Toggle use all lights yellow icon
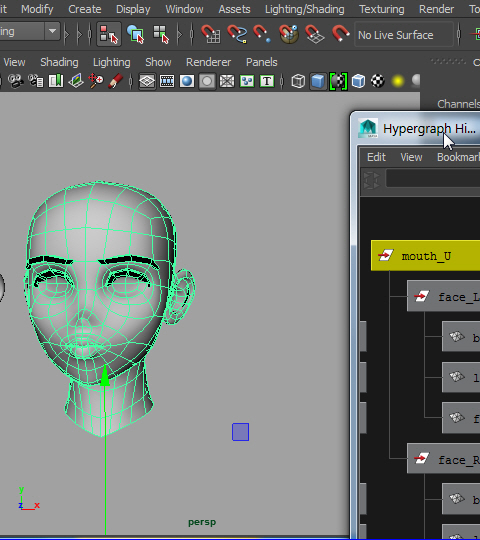The width and height of the screenshot is (480, 540). (x=398, y=82)
